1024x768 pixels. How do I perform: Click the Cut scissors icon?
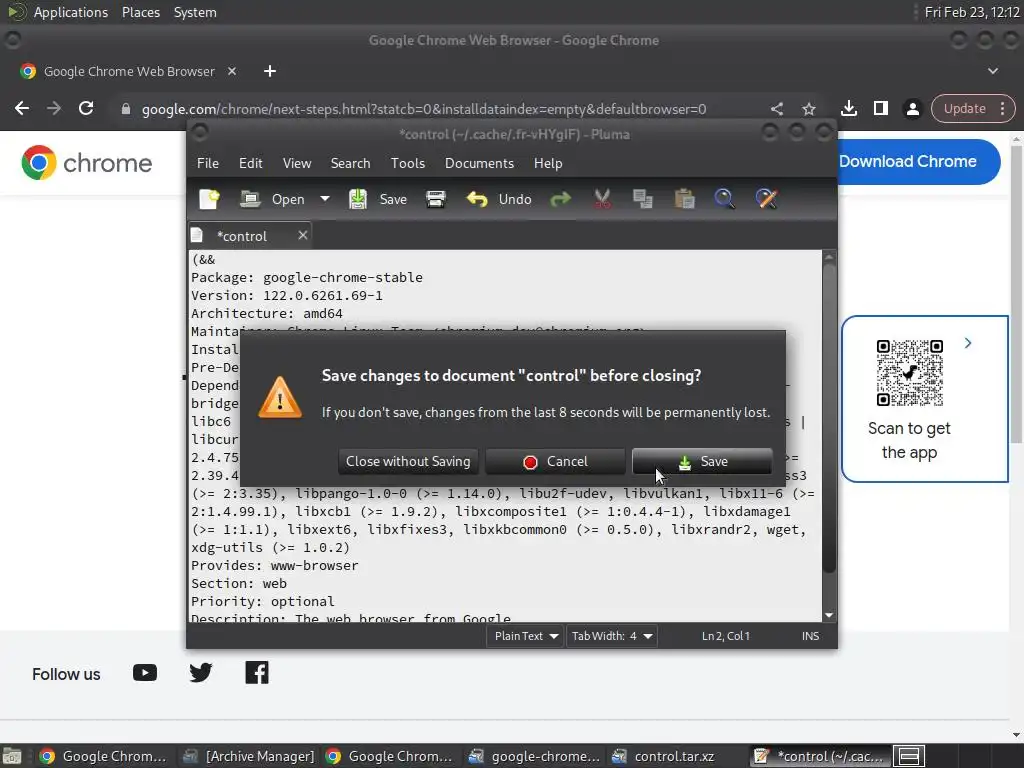602,199
